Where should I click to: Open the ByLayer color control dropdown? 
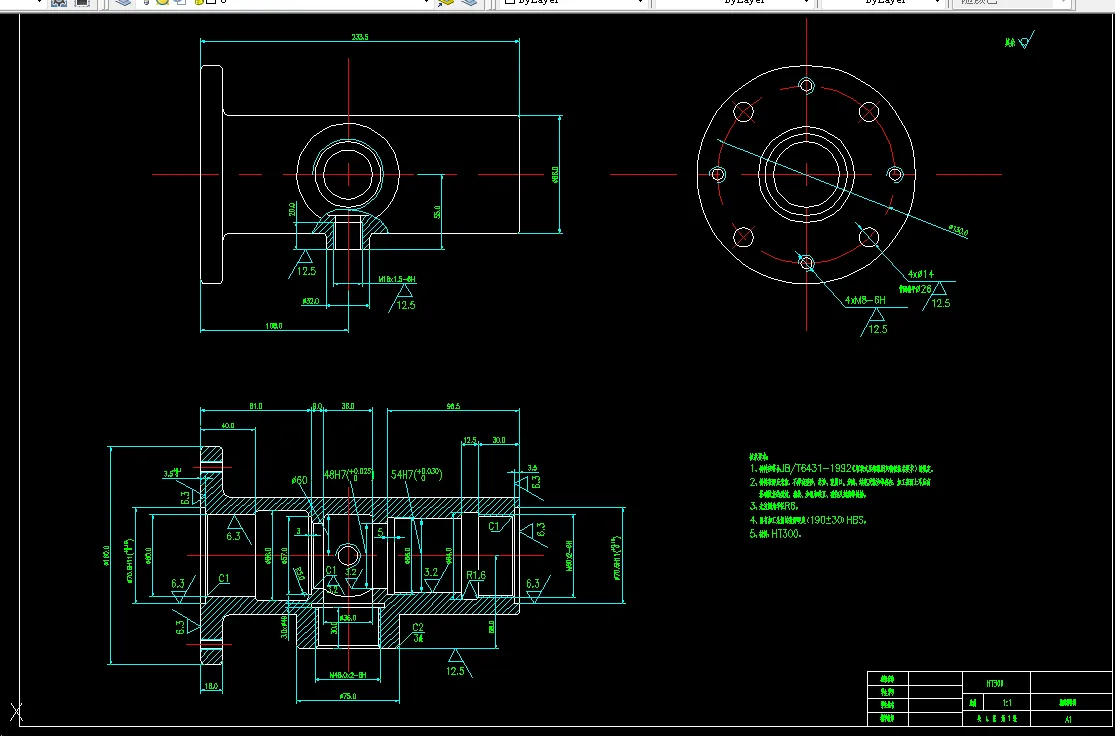pos(640,3)
